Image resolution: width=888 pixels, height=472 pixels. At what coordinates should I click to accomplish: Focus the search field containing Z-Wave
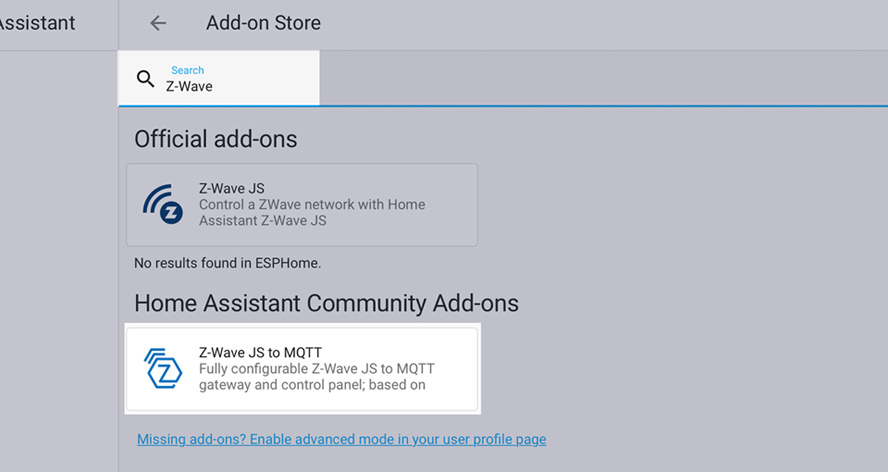pos(219,78)
